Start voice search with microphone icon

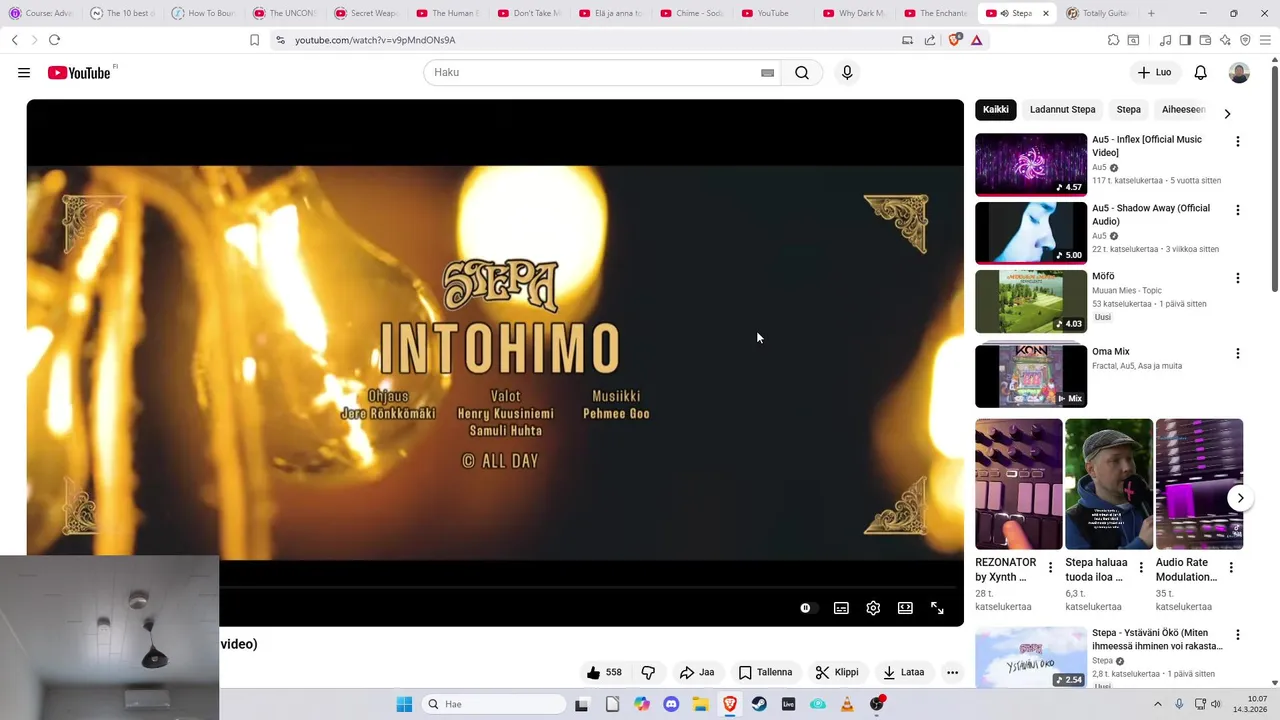click(847, 73)
